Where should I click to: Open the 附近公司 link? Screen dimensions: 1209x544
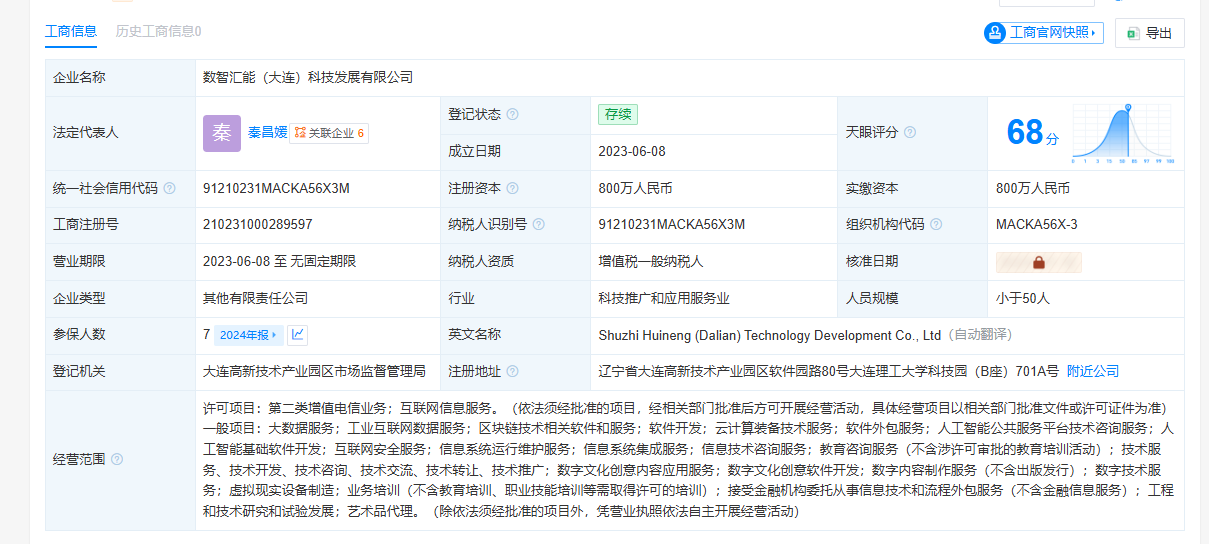click(1093, 371)
